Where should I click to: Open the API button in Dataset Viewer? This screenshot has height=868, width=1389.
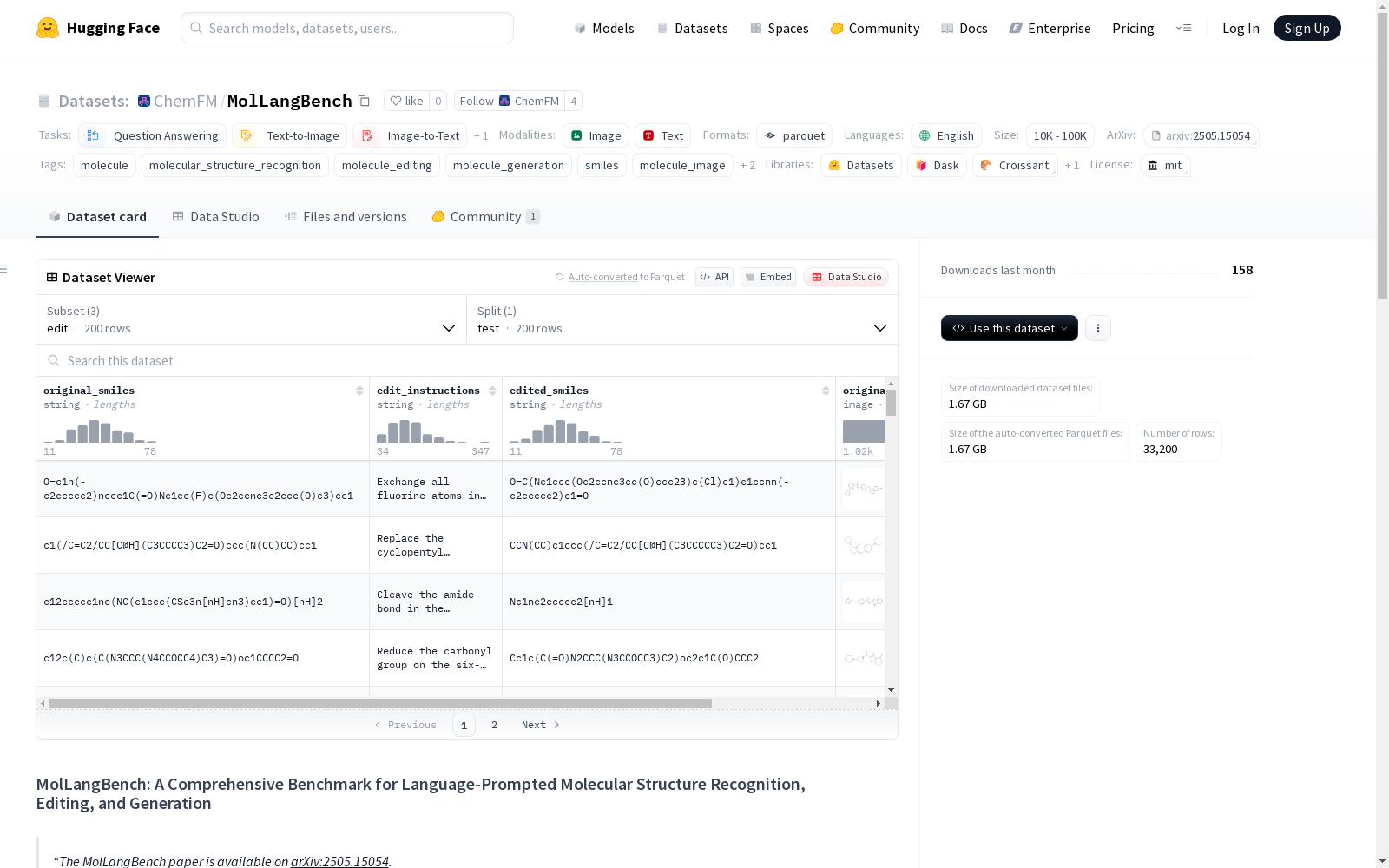pos(714,277)
